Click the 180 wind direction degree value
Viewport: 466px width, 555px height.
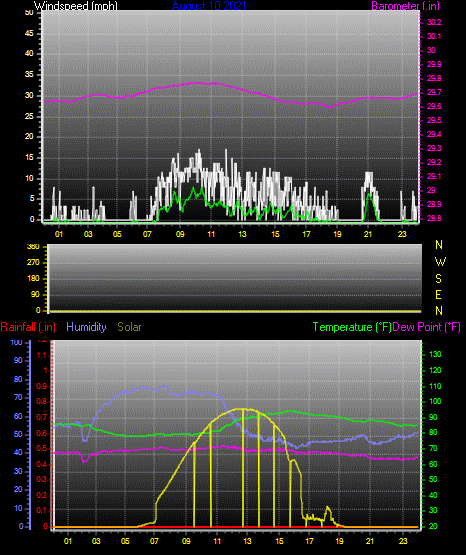[33, 279]
